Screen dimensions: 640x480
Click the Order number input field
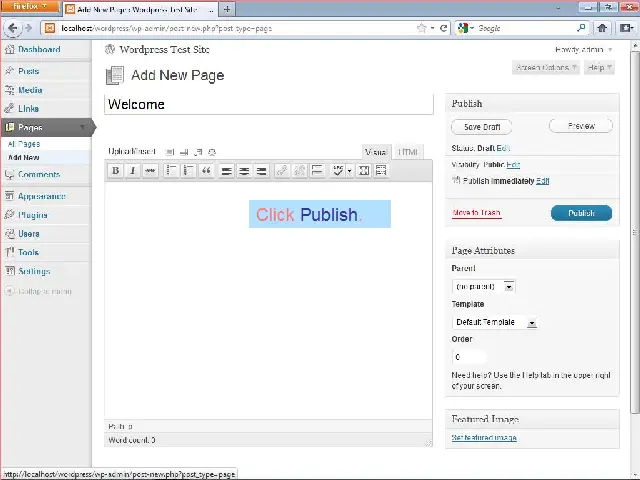469,357
